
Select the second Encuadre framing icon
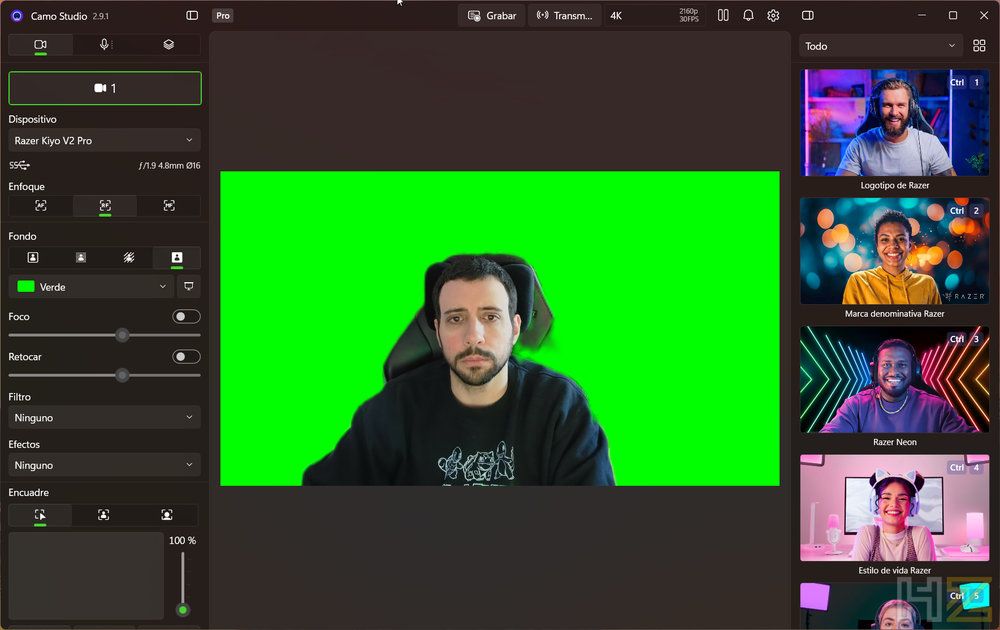[x=103, y=515]
